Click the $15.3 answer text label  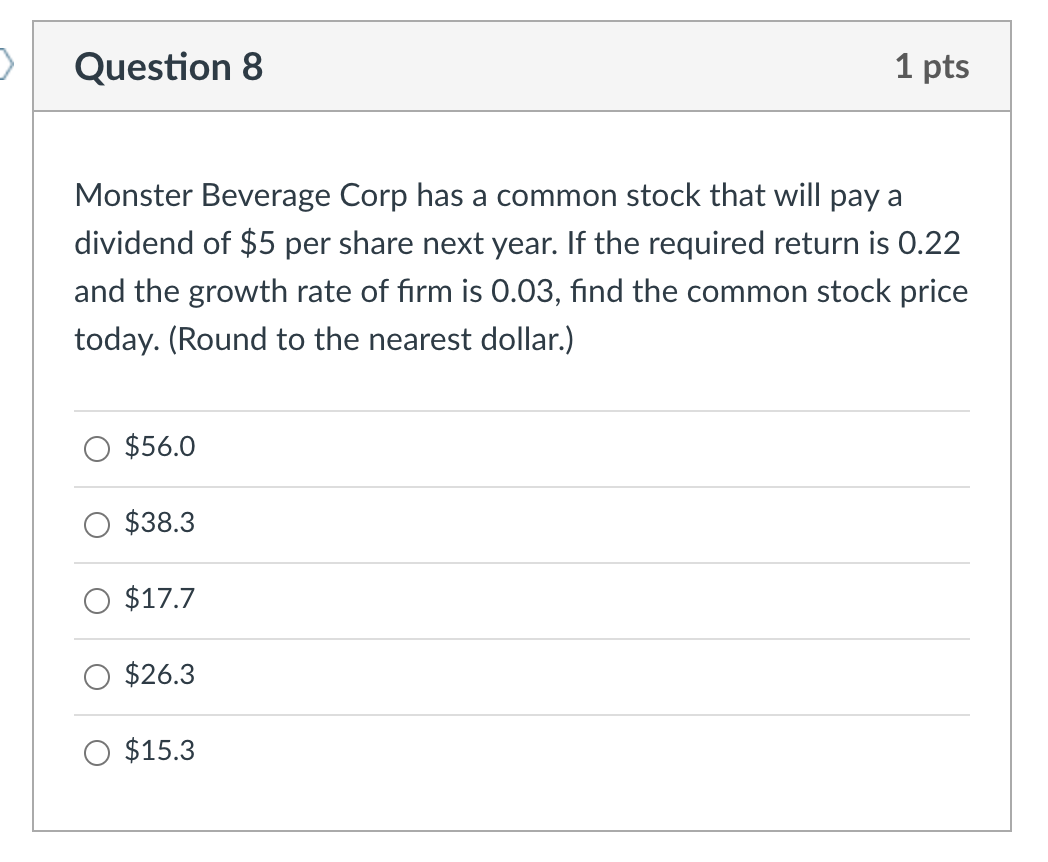click(158, 751)
